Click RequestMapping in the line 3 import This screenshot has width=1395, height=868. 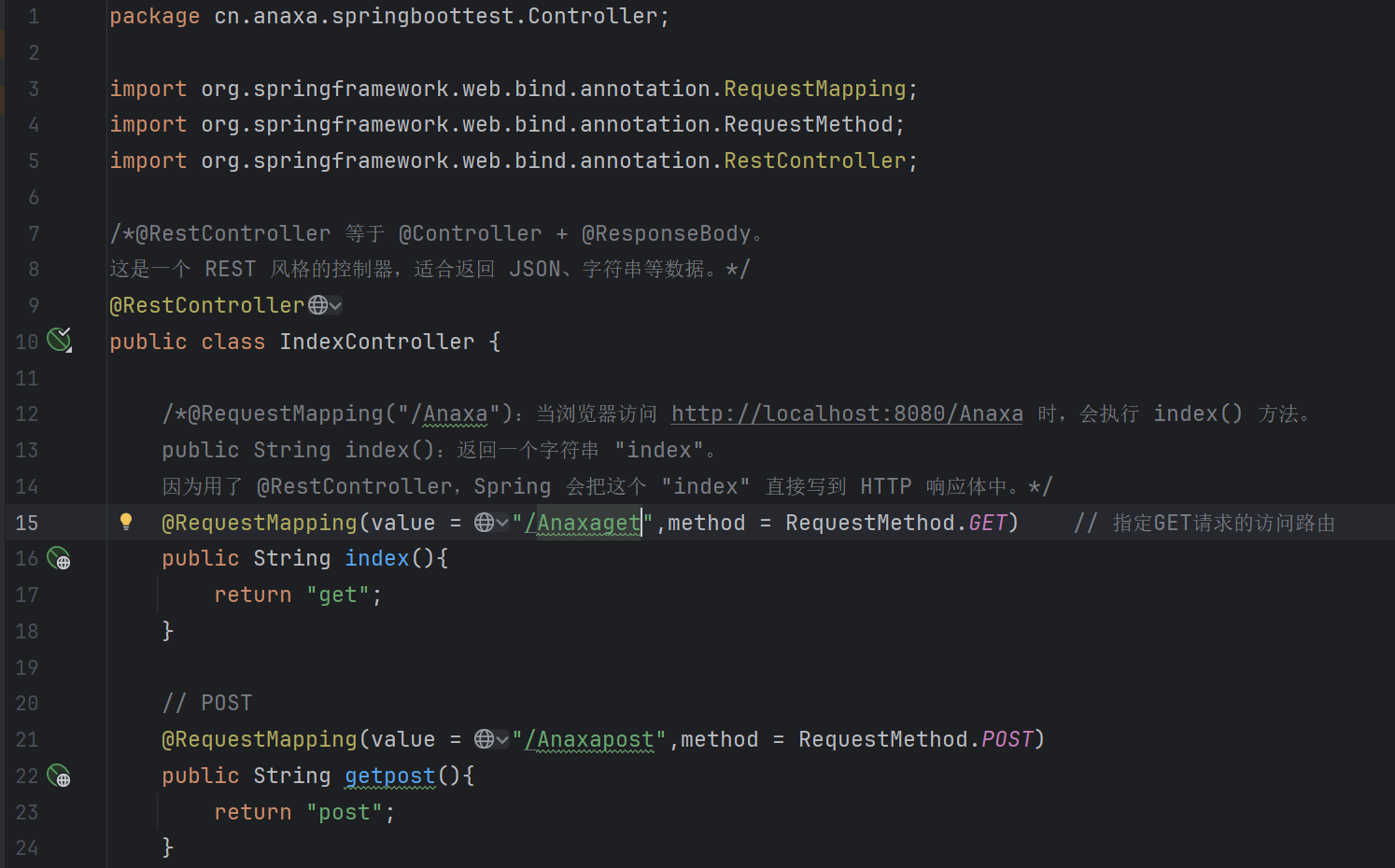815,89
